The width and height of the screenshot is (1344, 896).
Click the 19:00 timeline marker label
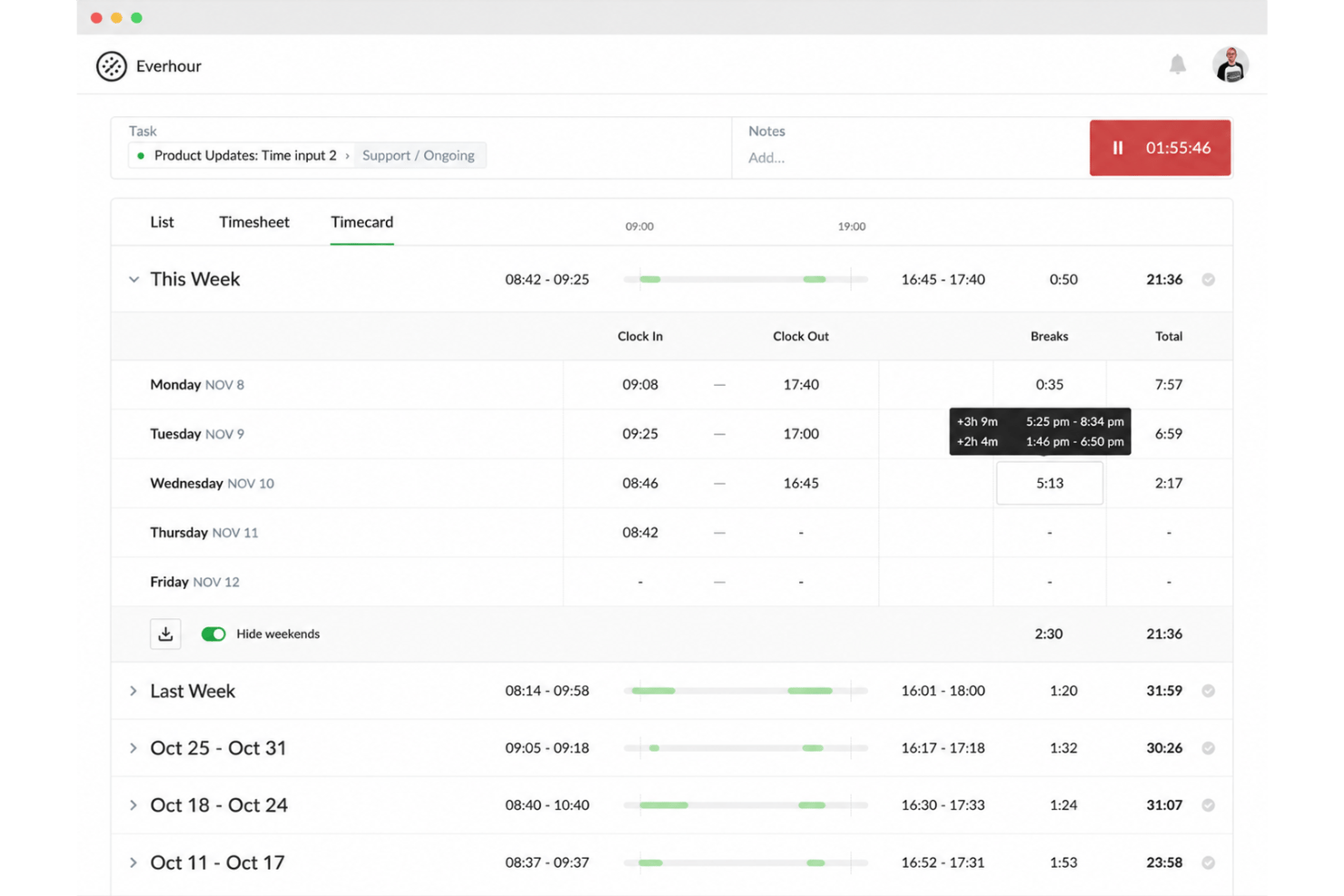852,226
